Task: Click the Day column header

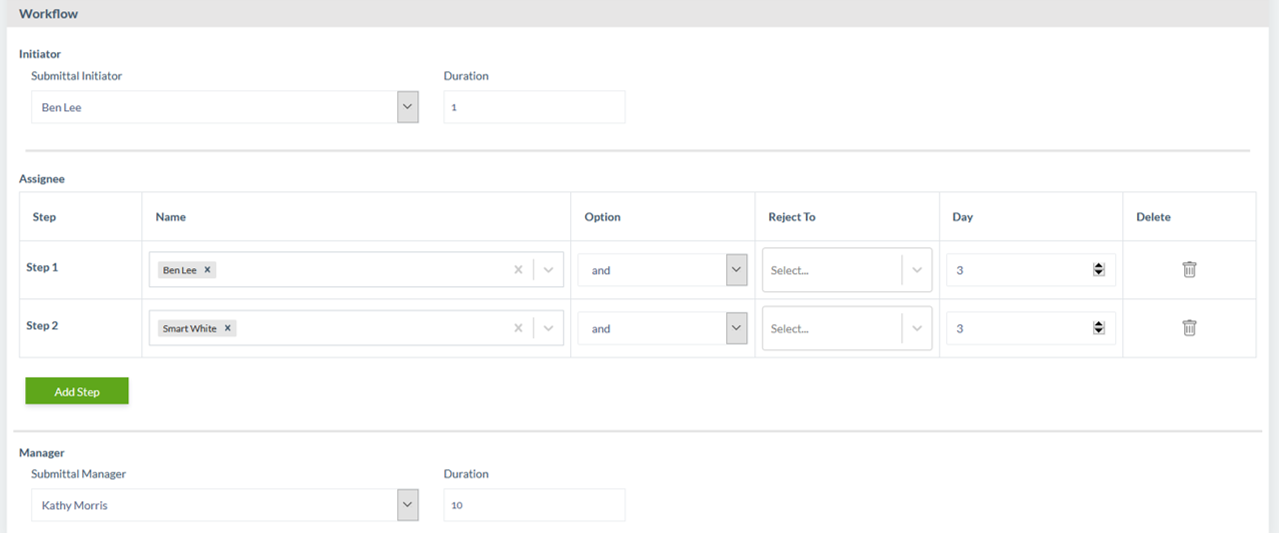Action: 962,217
